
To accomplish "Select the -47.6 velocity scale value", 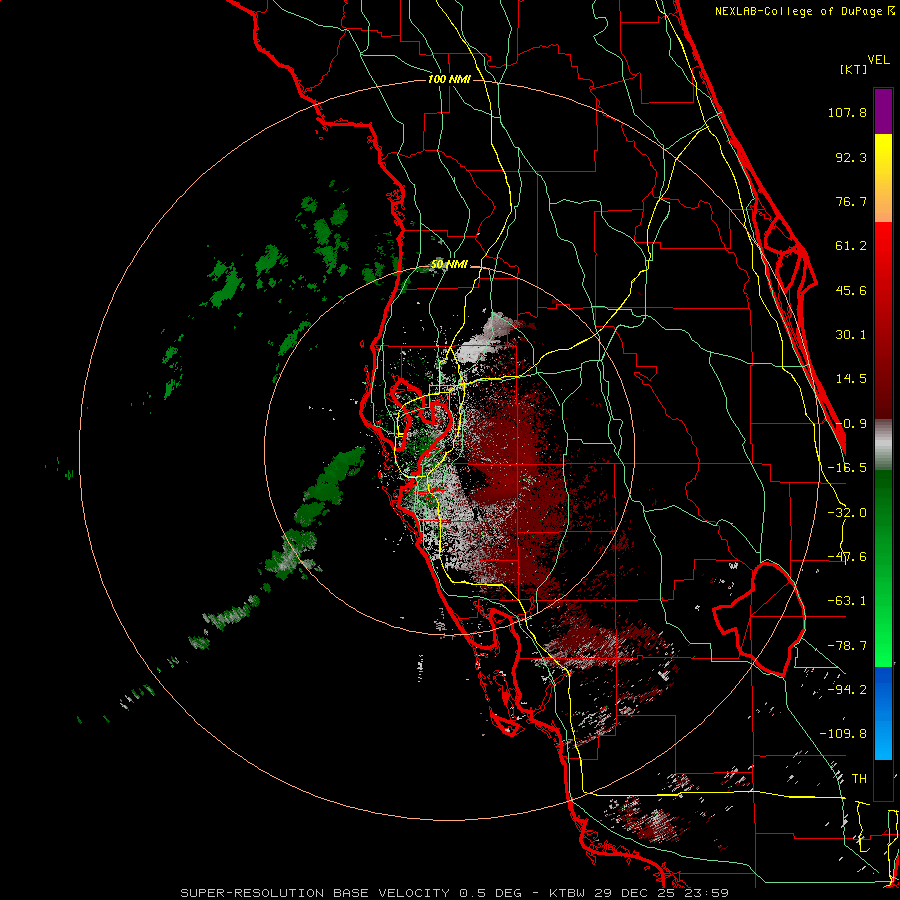I will [x=847, y=557].
